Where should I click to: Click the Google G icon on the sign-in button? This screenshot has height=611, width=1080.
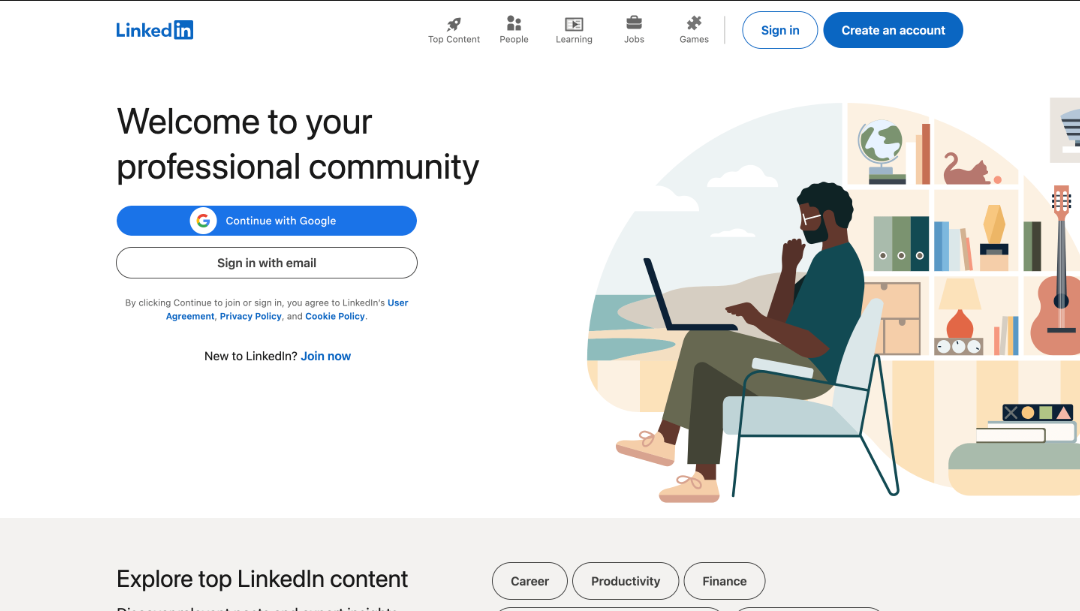(203, 220)
